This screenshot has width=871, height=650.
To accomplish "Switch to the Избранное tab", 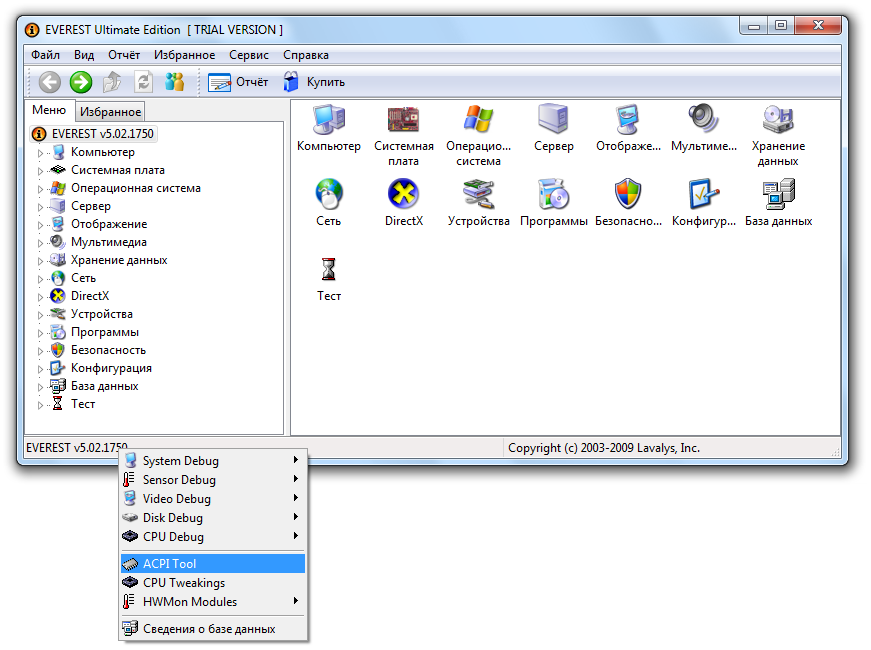I will coord(111,112).
